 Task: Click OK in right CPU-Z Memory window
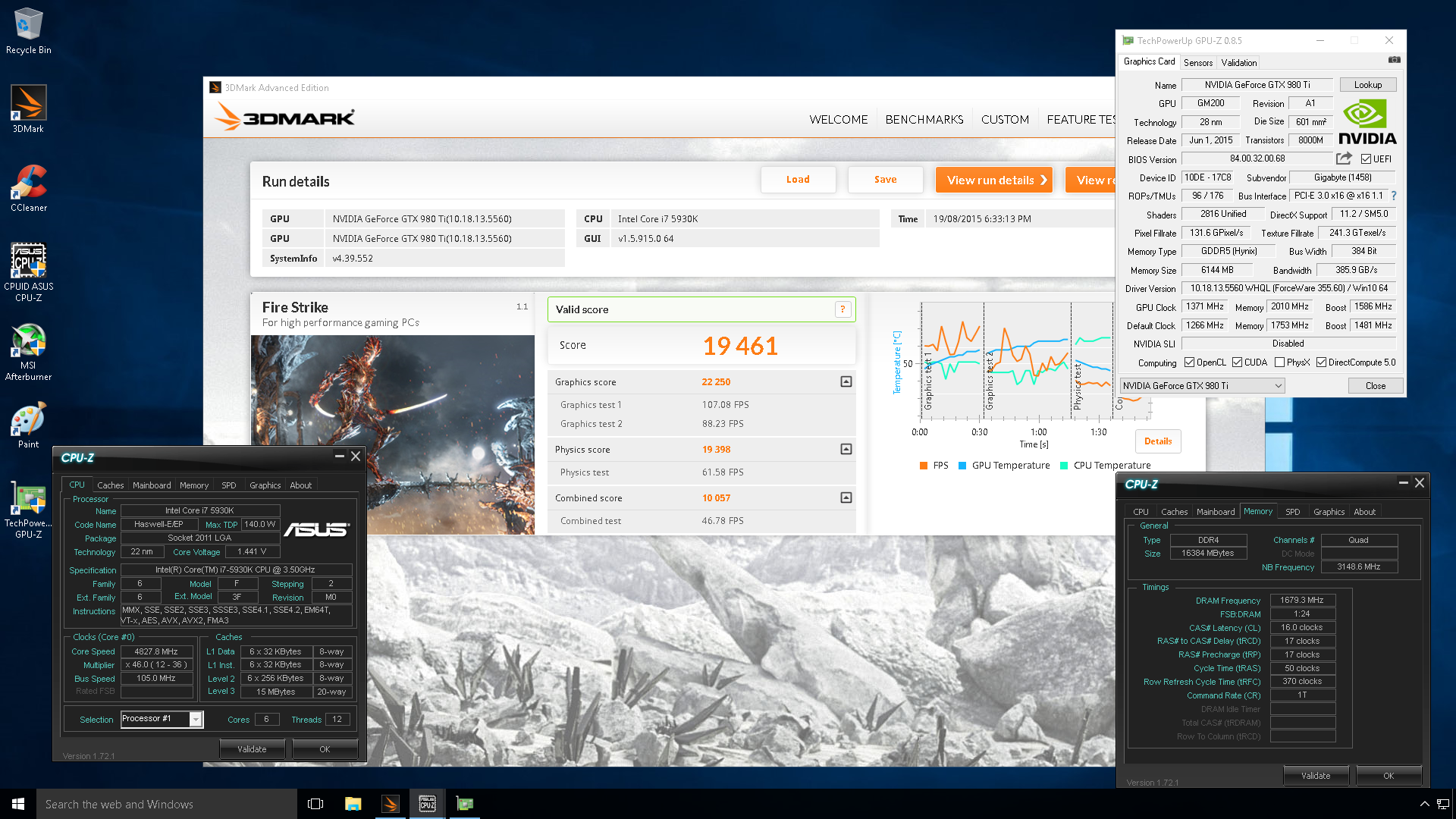pos(1389,776)
